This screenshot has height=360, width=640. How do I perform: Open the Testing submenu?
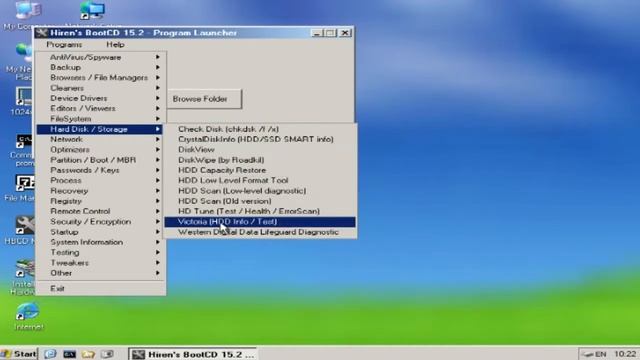(x=101, y=253)
